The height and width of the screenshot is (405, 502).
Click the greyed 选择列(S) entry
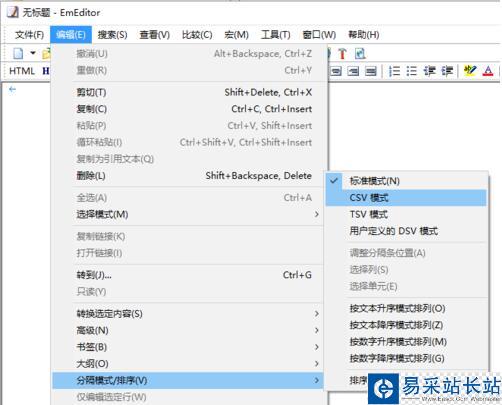(406, 270)
